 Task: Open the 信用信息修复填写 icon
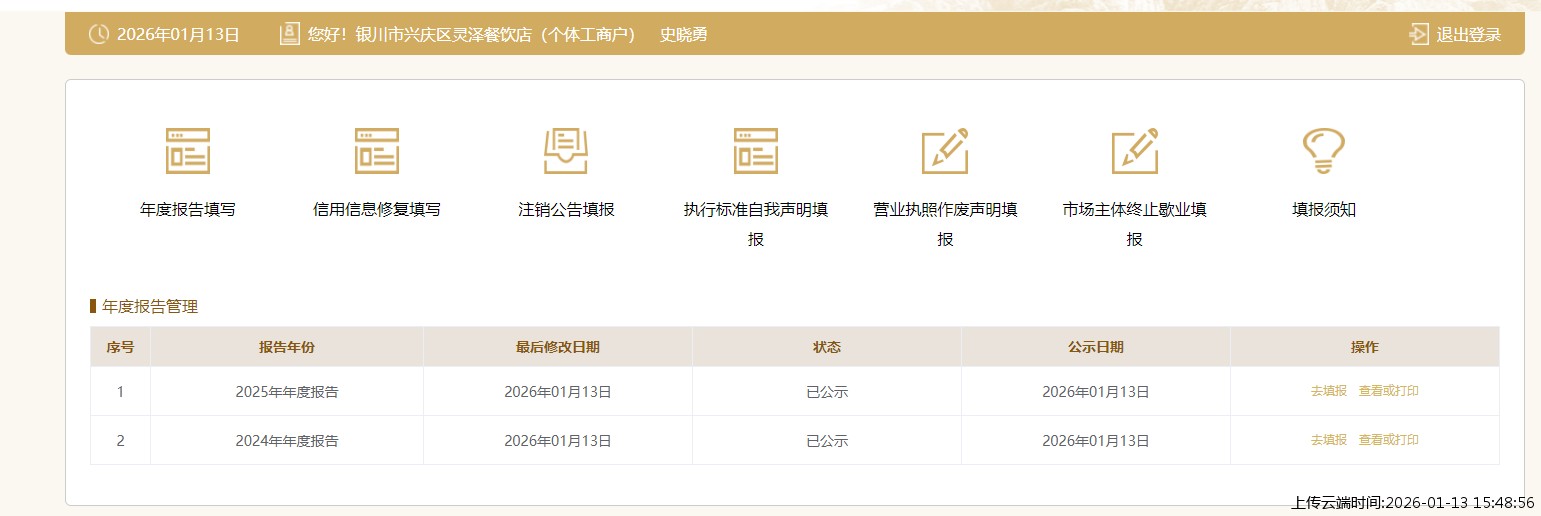377,151
